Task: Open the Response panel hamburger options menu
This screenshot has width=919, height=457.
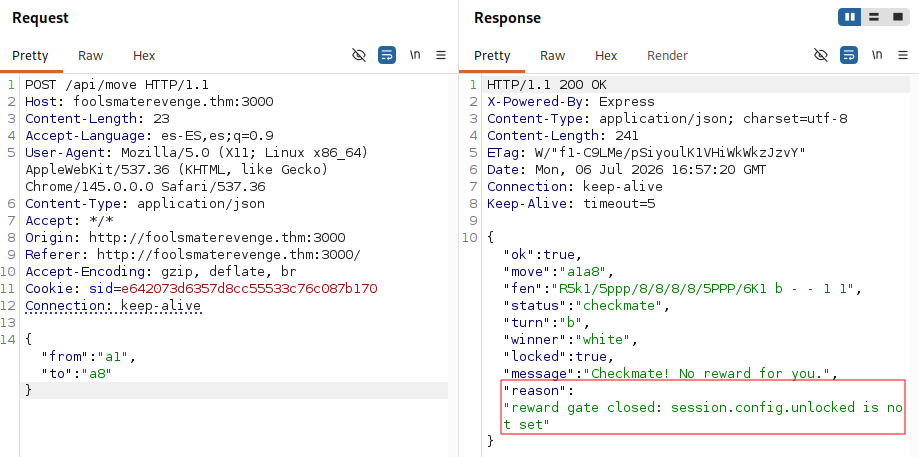Action: pyautogui.click(x=903, y=56)
